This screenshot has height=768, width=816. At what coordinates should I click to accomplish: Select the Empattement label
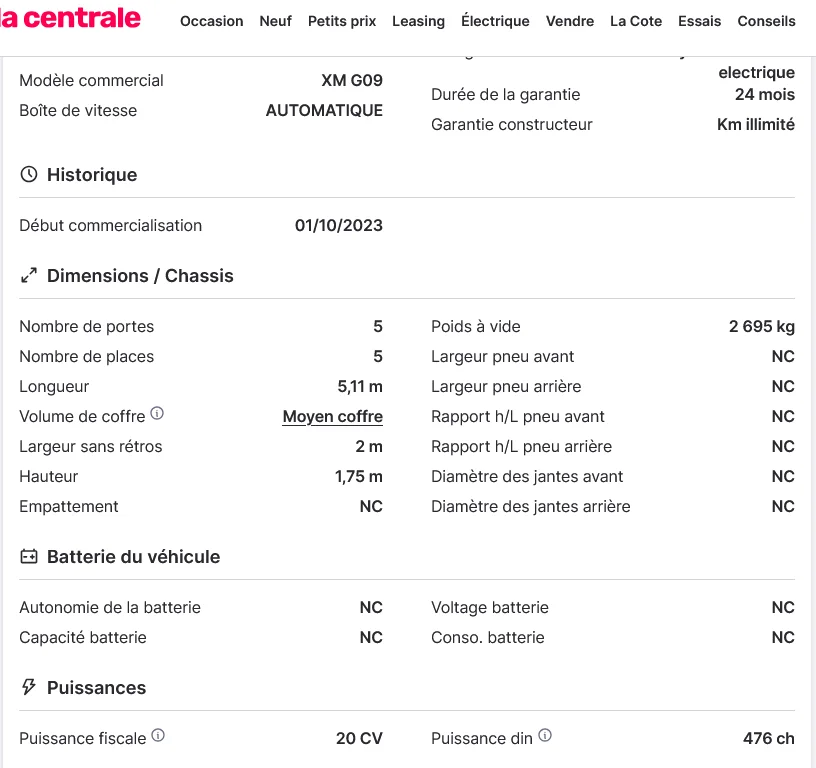(x=69, y=507)
